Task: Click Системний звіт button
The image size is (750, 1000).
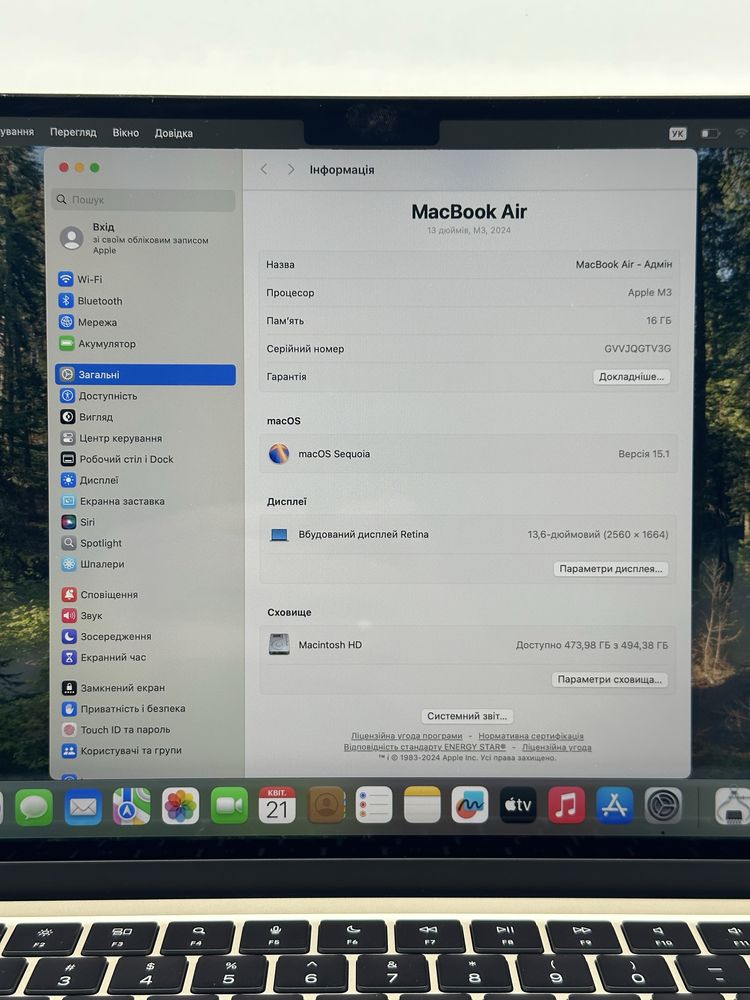Action: 467,716
